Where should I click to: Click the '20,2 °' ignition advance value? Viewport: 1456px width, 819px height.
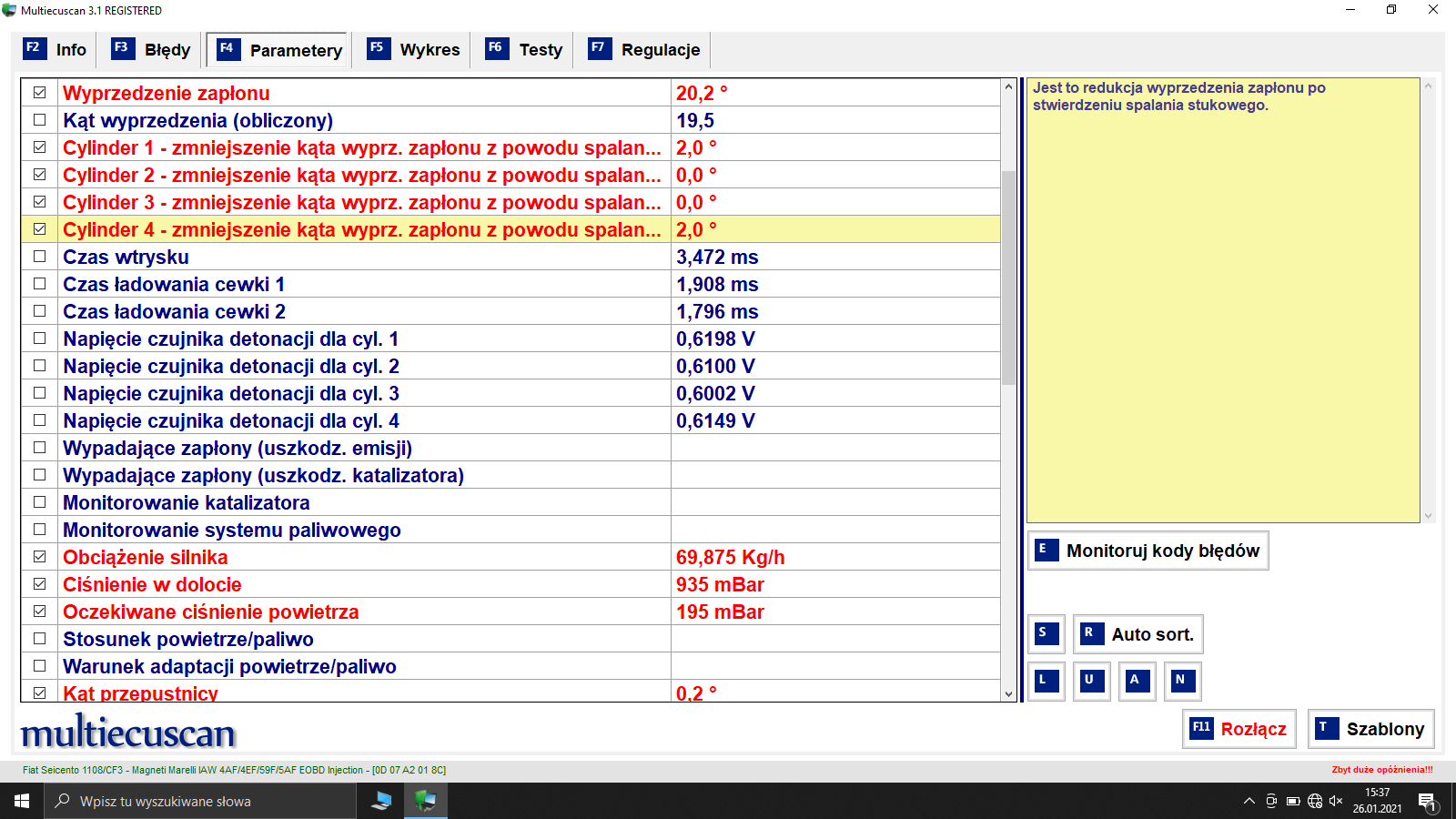pos(702,93)
